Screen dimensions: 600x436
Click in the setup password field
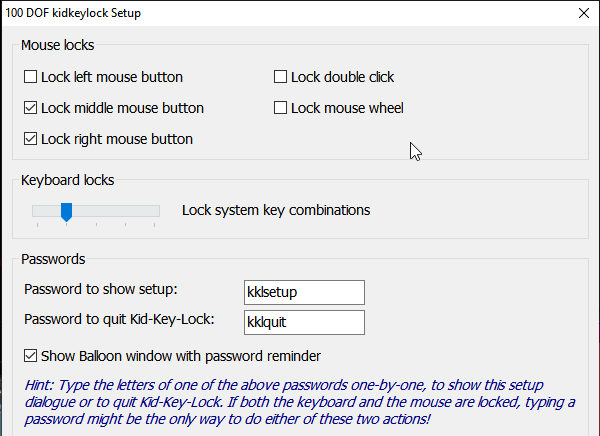(x=304, y=292)
